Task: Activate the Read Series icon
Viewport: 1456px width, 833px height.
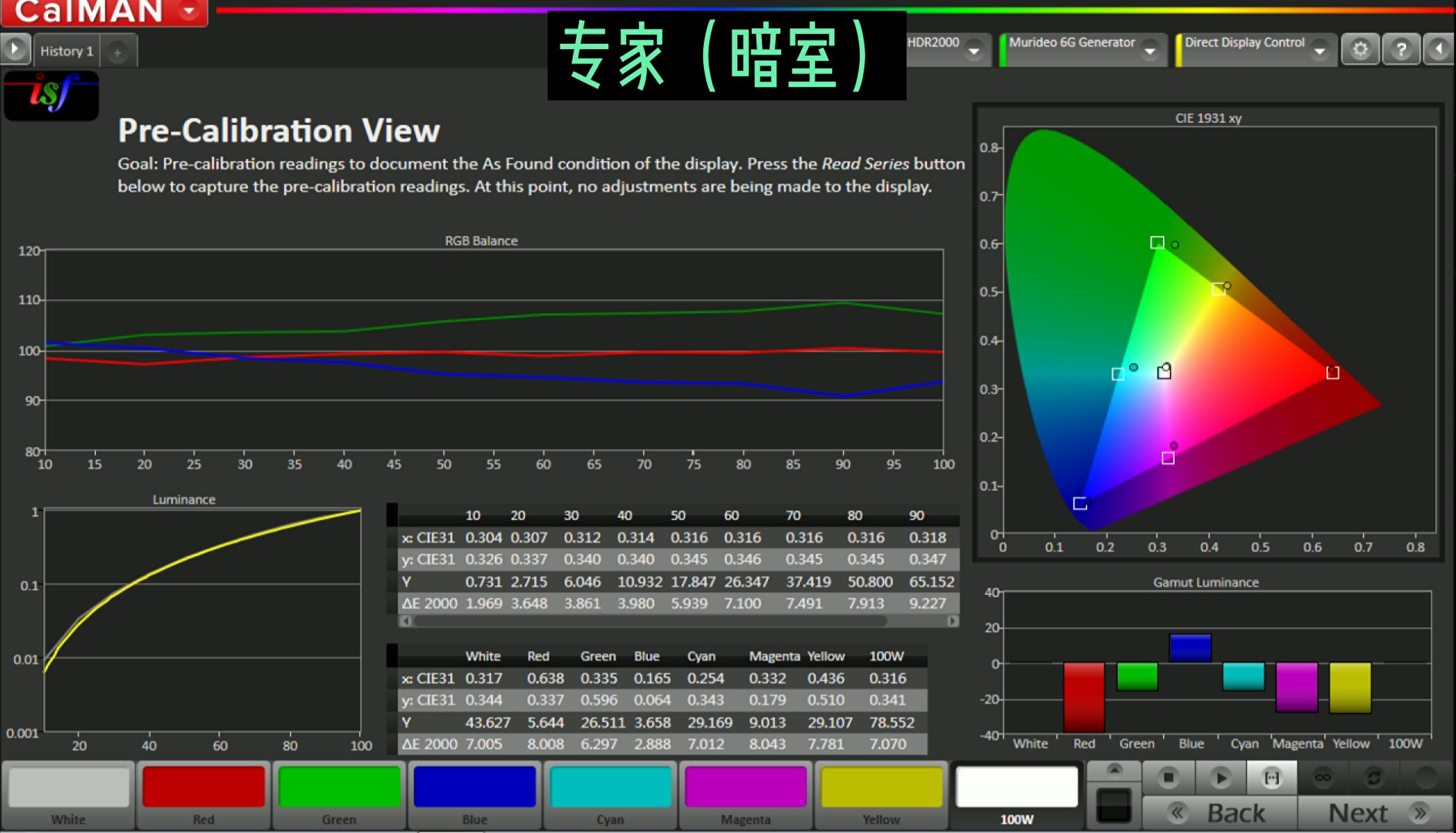Action: click(x=1272, y=778)
